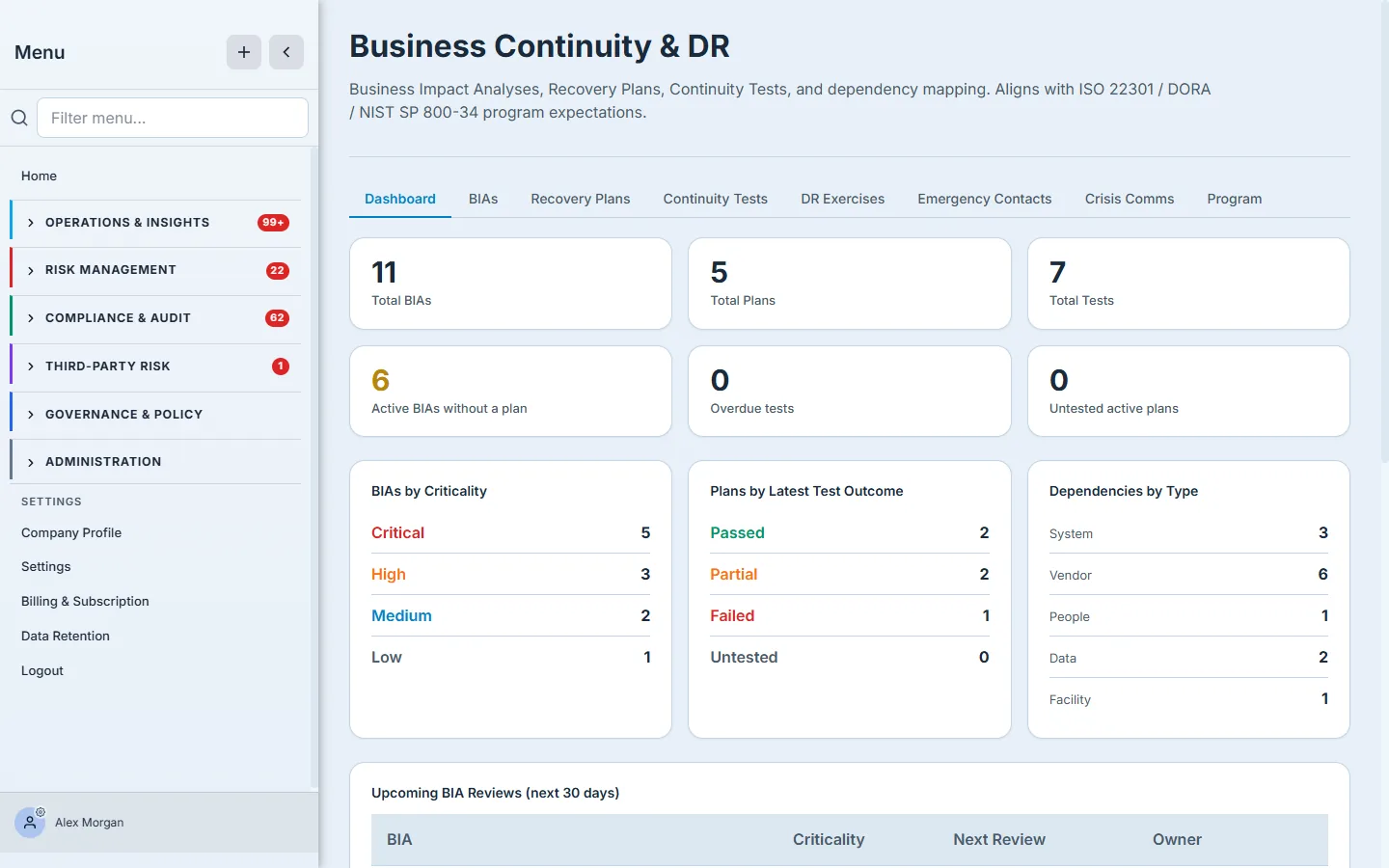Click the 1 badge on Third-Party Risk
This screenshot has height=868, width=1389.
[x=281, y=366]
